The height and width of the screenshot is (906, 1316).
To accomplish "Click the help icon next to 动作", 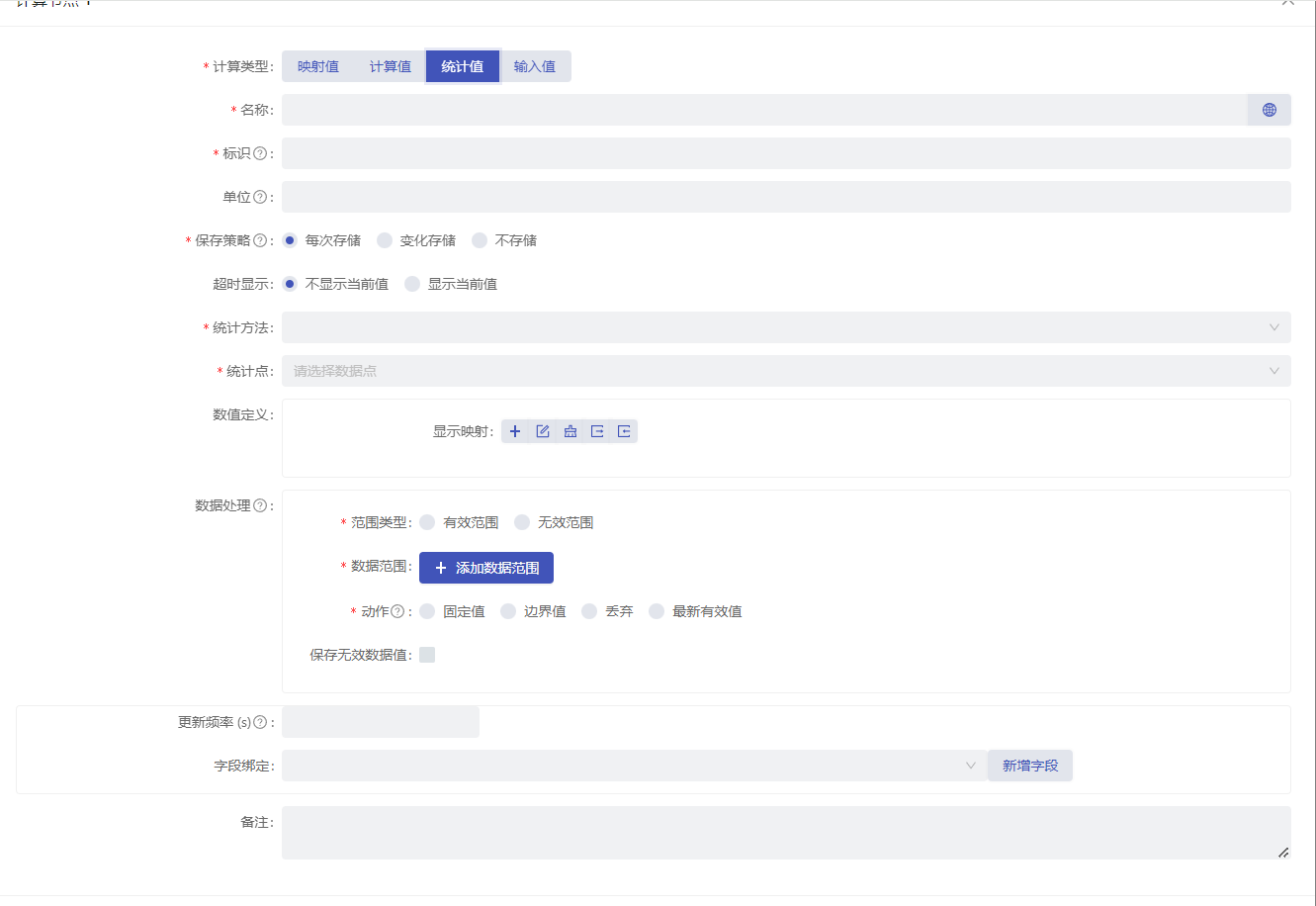I will tap(397, 611).
